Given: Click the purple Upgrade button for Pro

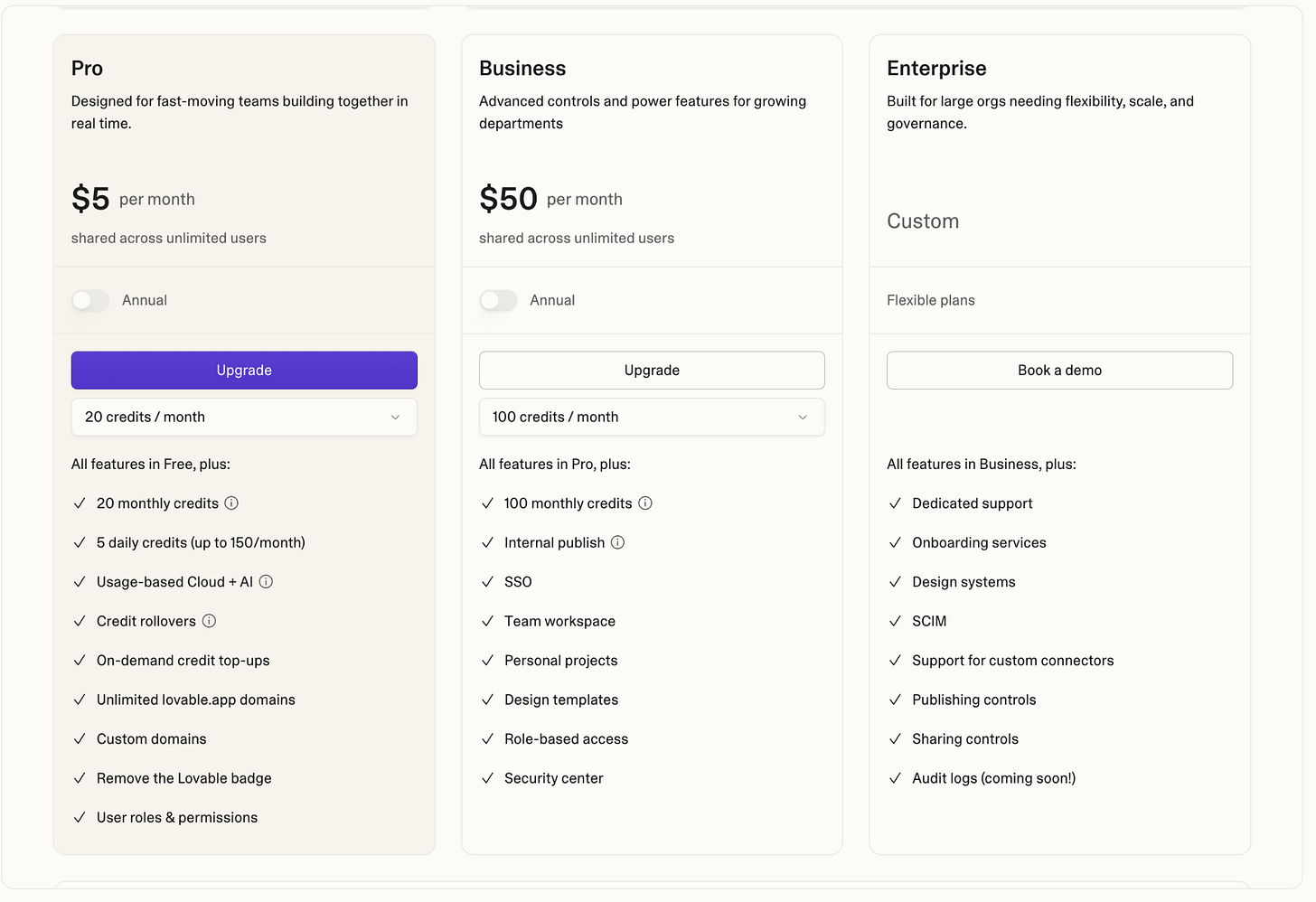Looking at the screenshot, I should click(244, 371).
